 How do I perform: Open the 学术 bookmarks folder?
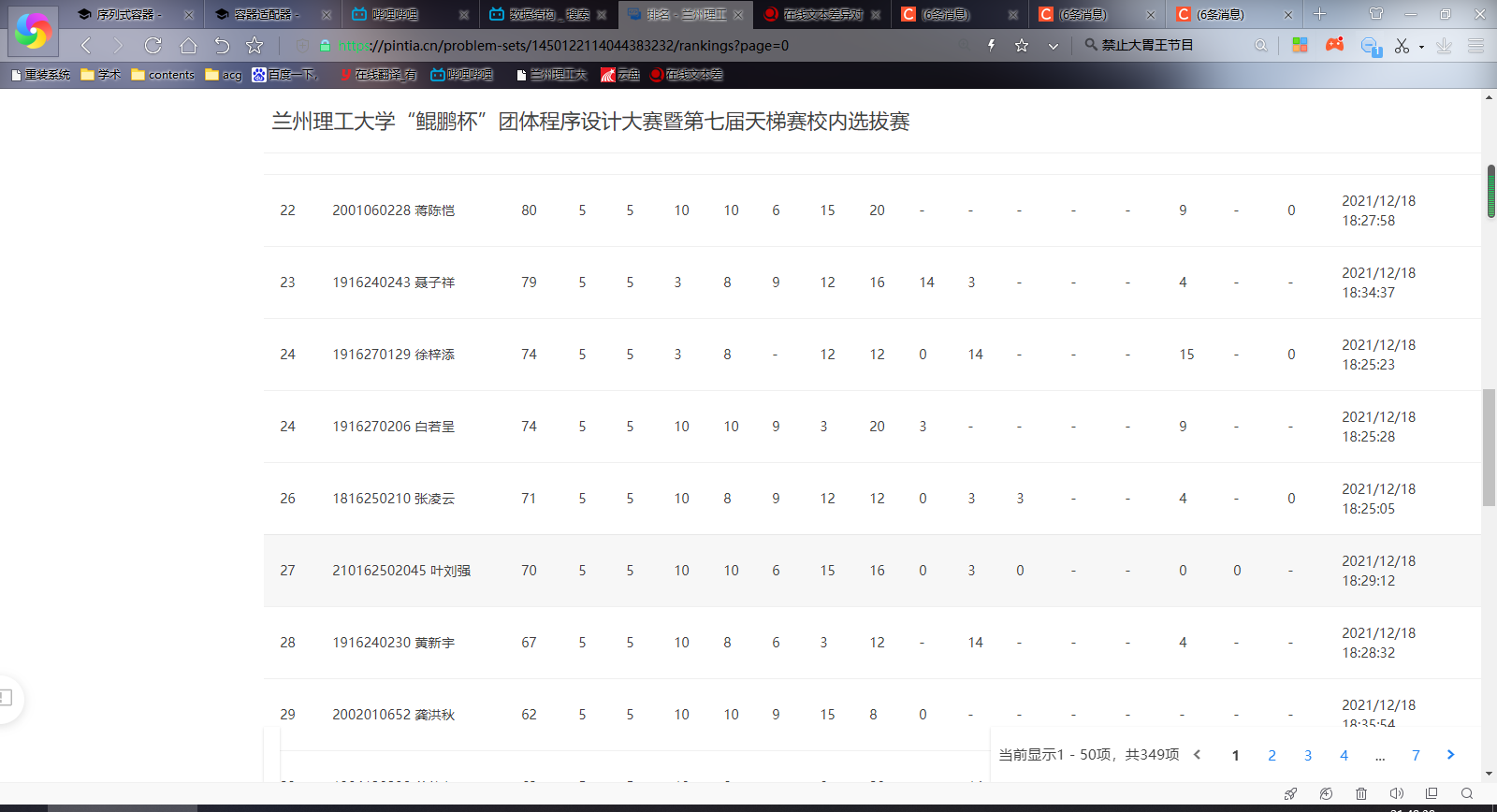pyautogui.click(x=100, y=75)
